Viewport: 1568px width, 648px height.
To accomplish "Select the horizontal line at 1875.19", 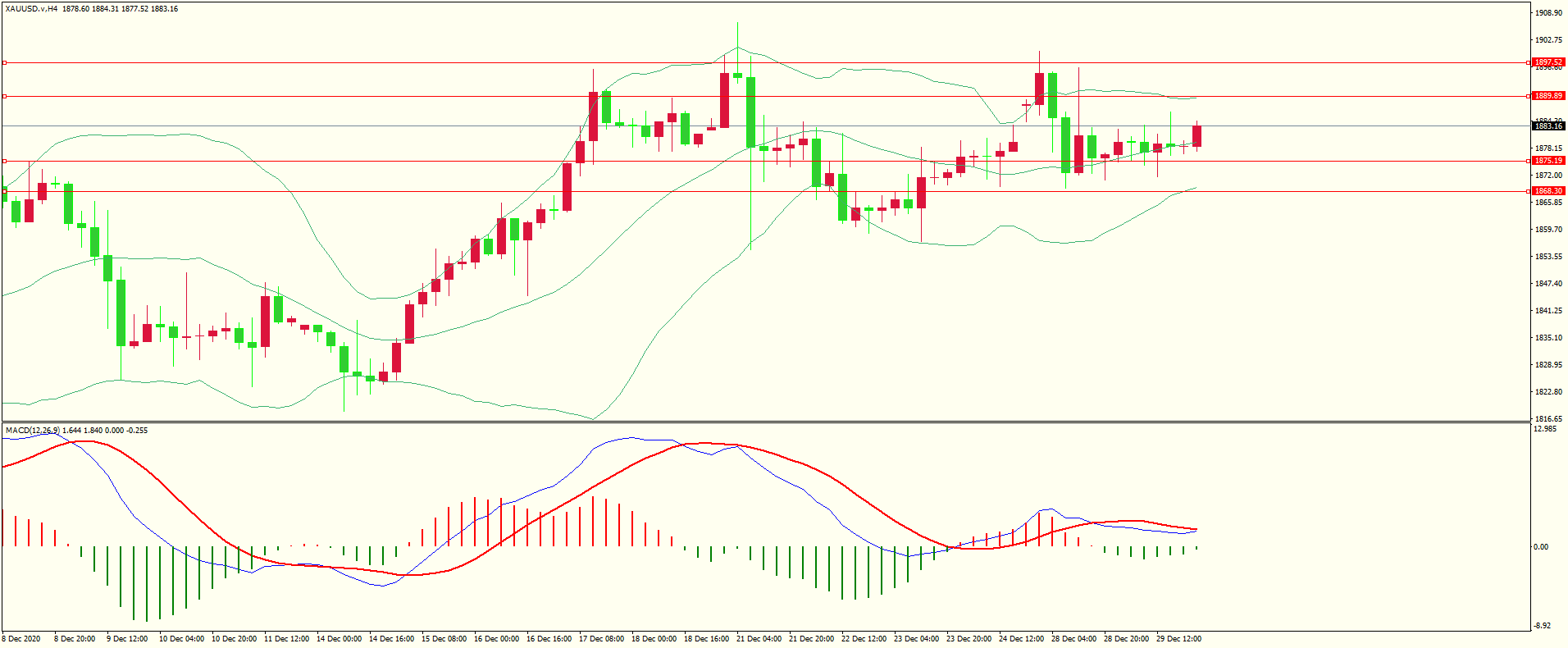I will click(767, 161).
